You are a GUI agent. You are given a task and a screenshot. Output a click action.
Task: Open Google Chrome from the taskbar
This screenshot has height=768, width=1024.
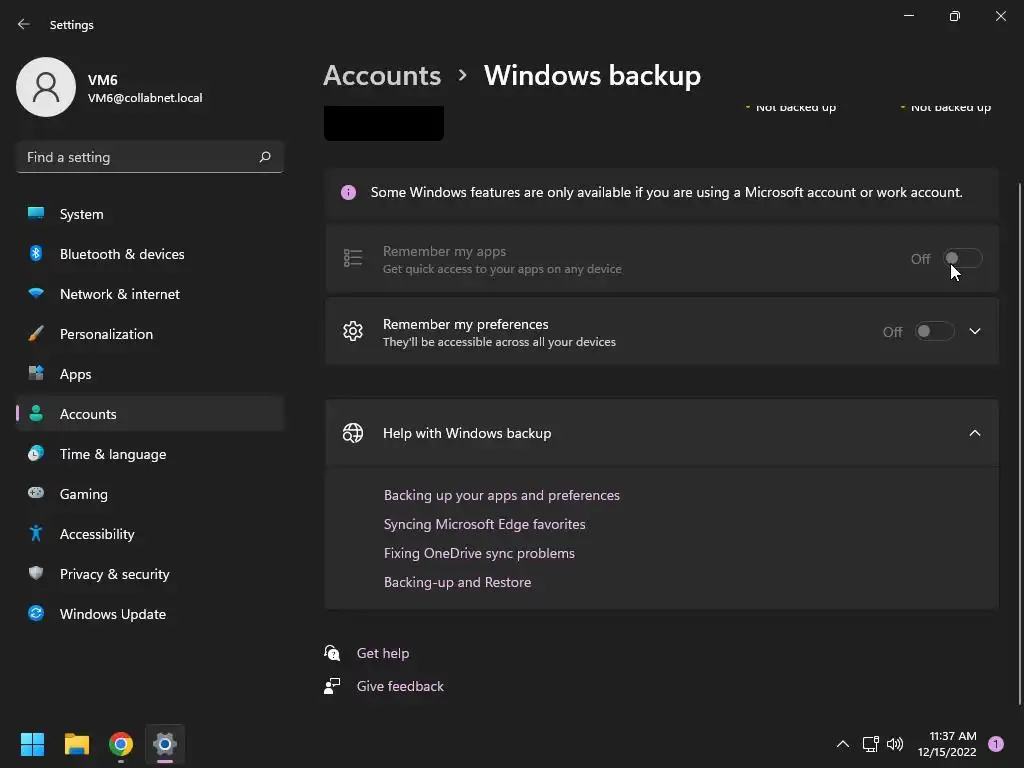pos(121,744)
